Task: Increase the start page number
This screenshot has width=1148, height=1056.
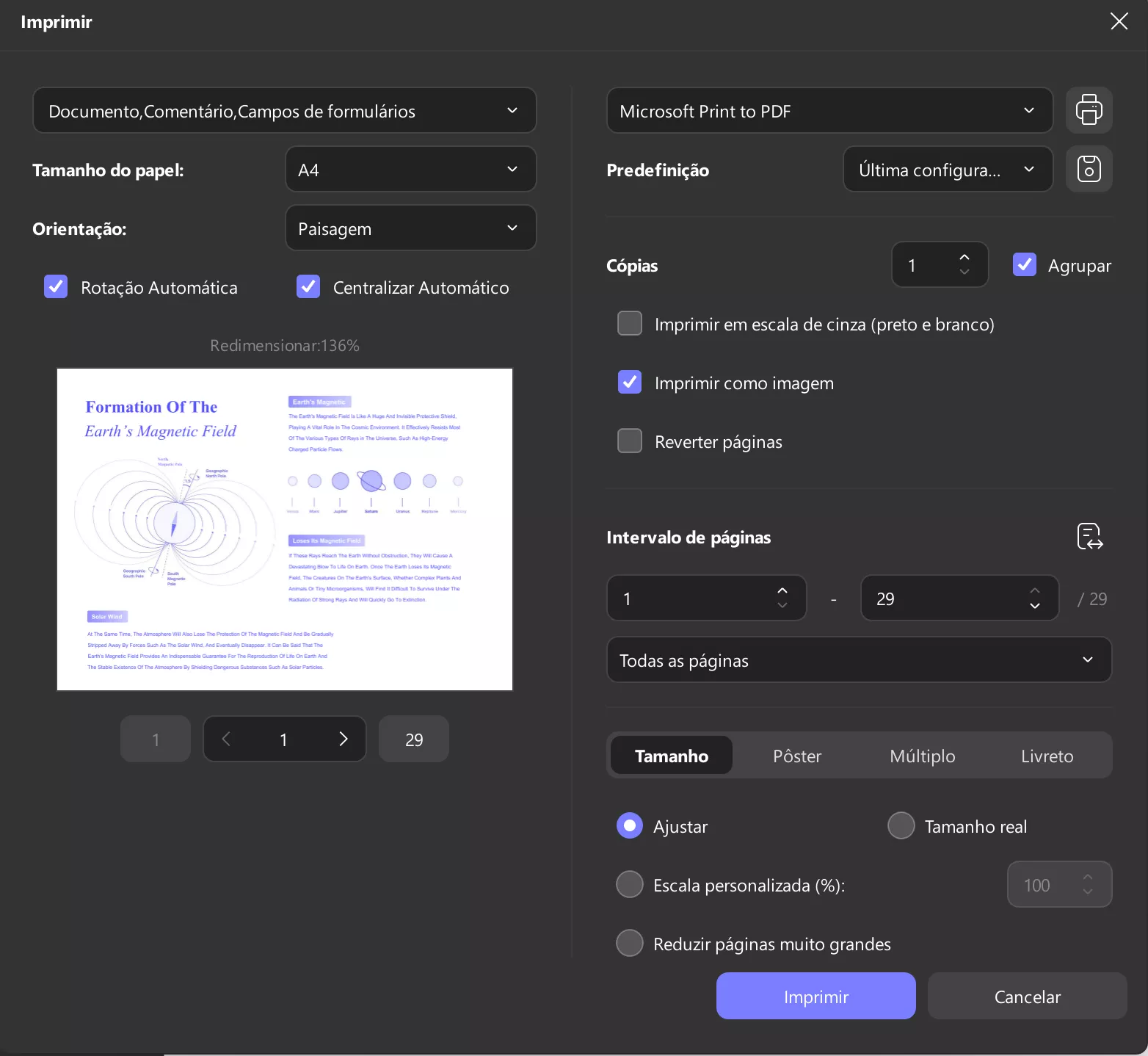Action: (782, 590)
